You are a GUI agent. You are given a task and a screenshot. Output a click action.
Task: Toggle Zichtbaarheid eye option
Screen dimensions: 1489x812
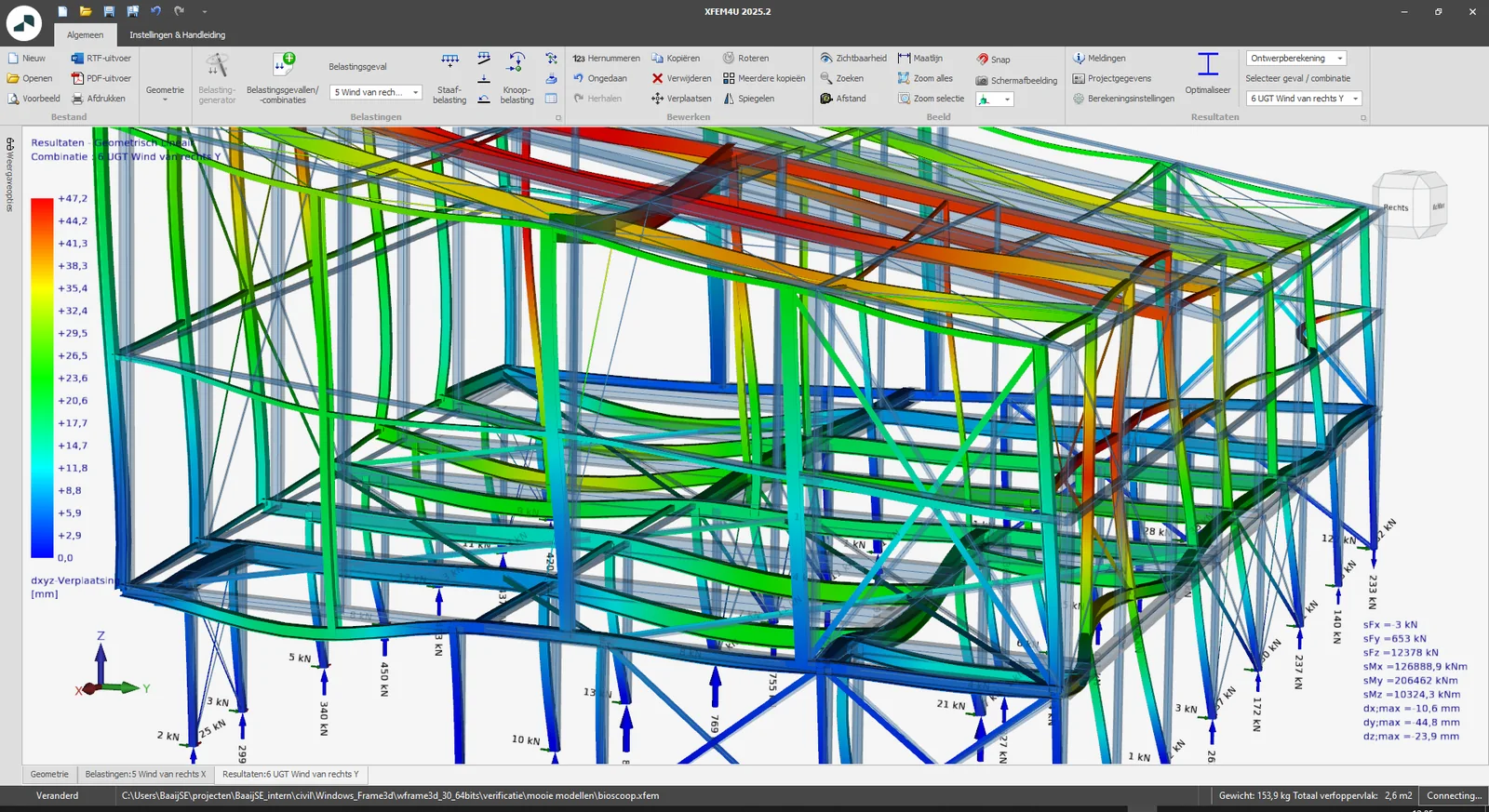click(853, 58)
